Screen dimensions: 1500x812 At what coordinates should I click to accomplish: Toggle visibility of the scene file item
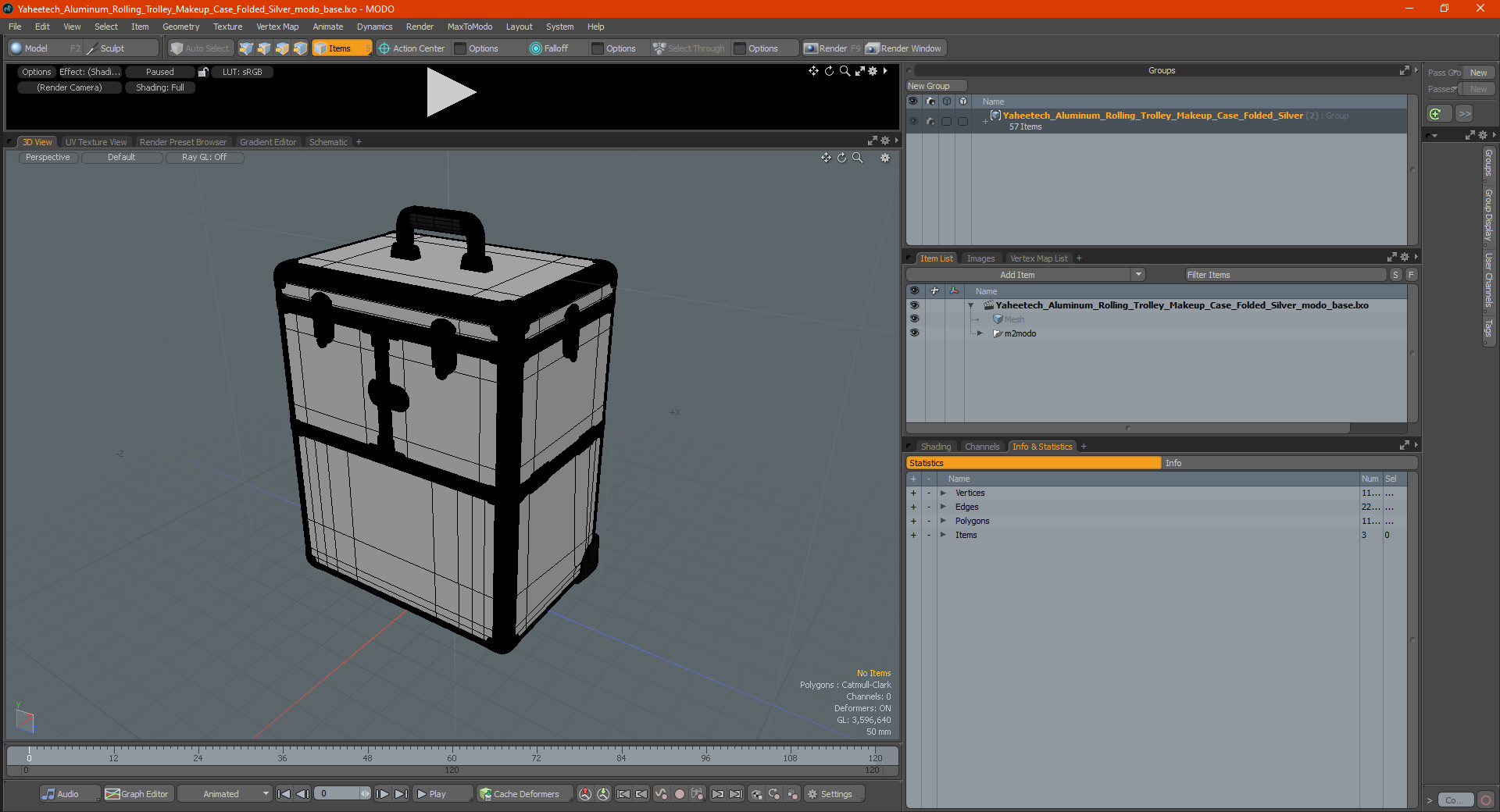click(x=914, y=305)
